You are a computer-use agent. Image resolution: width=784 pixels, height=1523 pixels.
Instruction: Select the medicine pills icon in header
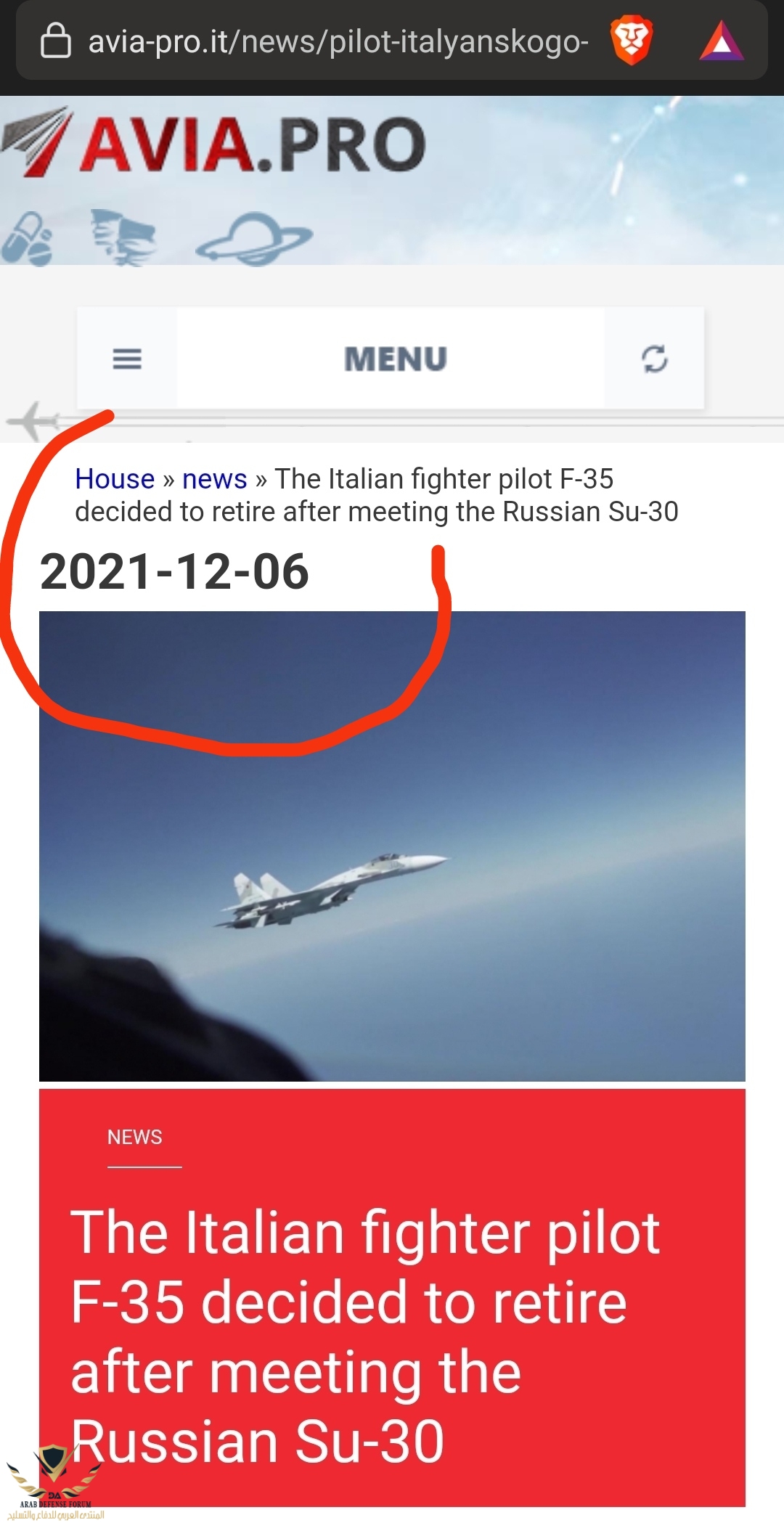tap(28, 239)
